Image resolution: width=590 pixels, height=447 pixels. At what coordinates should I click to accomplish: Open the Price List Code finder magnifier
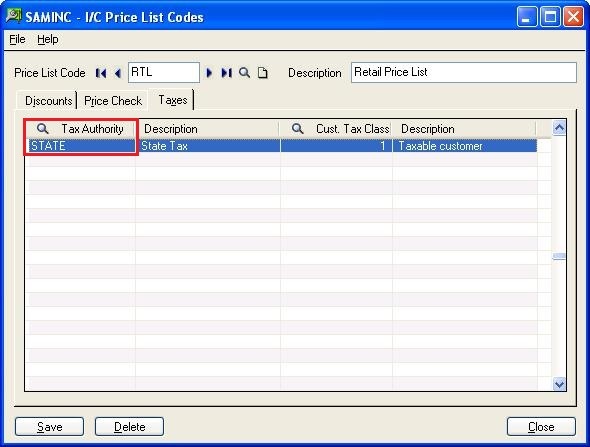click(245, 73)
